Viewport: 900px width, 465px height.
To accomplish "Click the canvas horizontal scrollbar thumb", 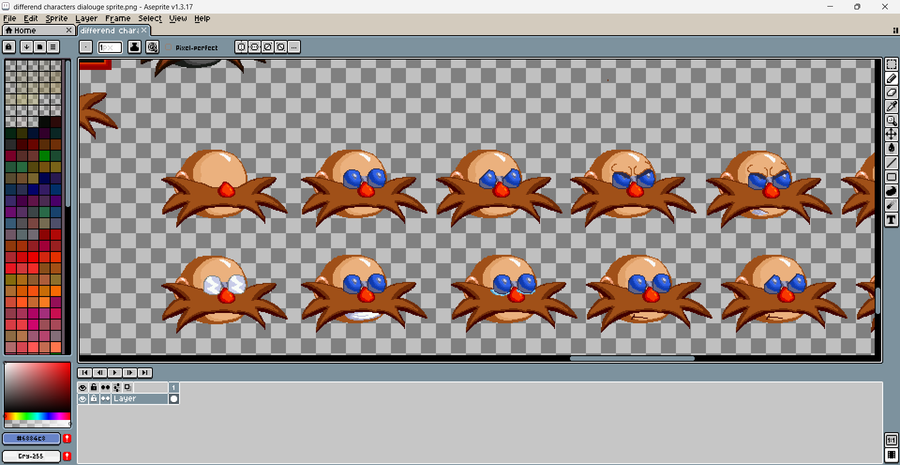I will pyautogui.click(x=632, y=358).
